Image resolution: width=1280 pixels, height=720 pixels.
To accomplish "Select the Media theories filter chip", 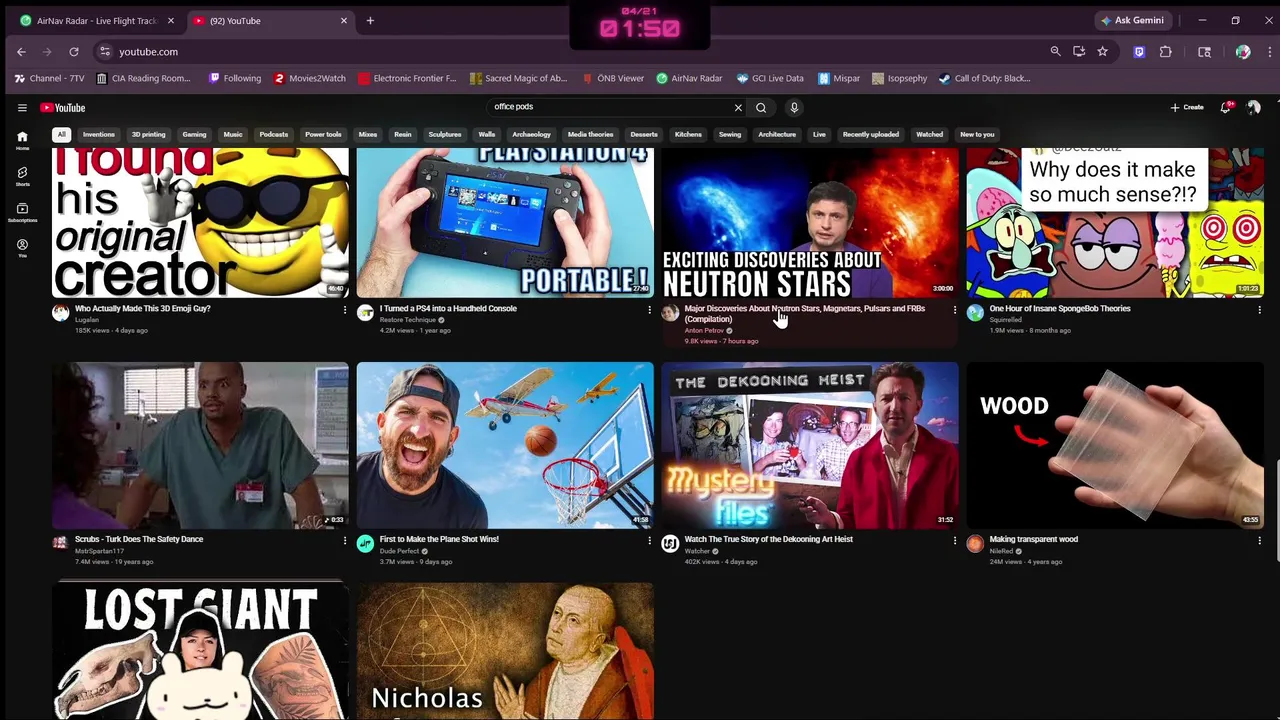I will pyautogui.click(x=590, y=134).
